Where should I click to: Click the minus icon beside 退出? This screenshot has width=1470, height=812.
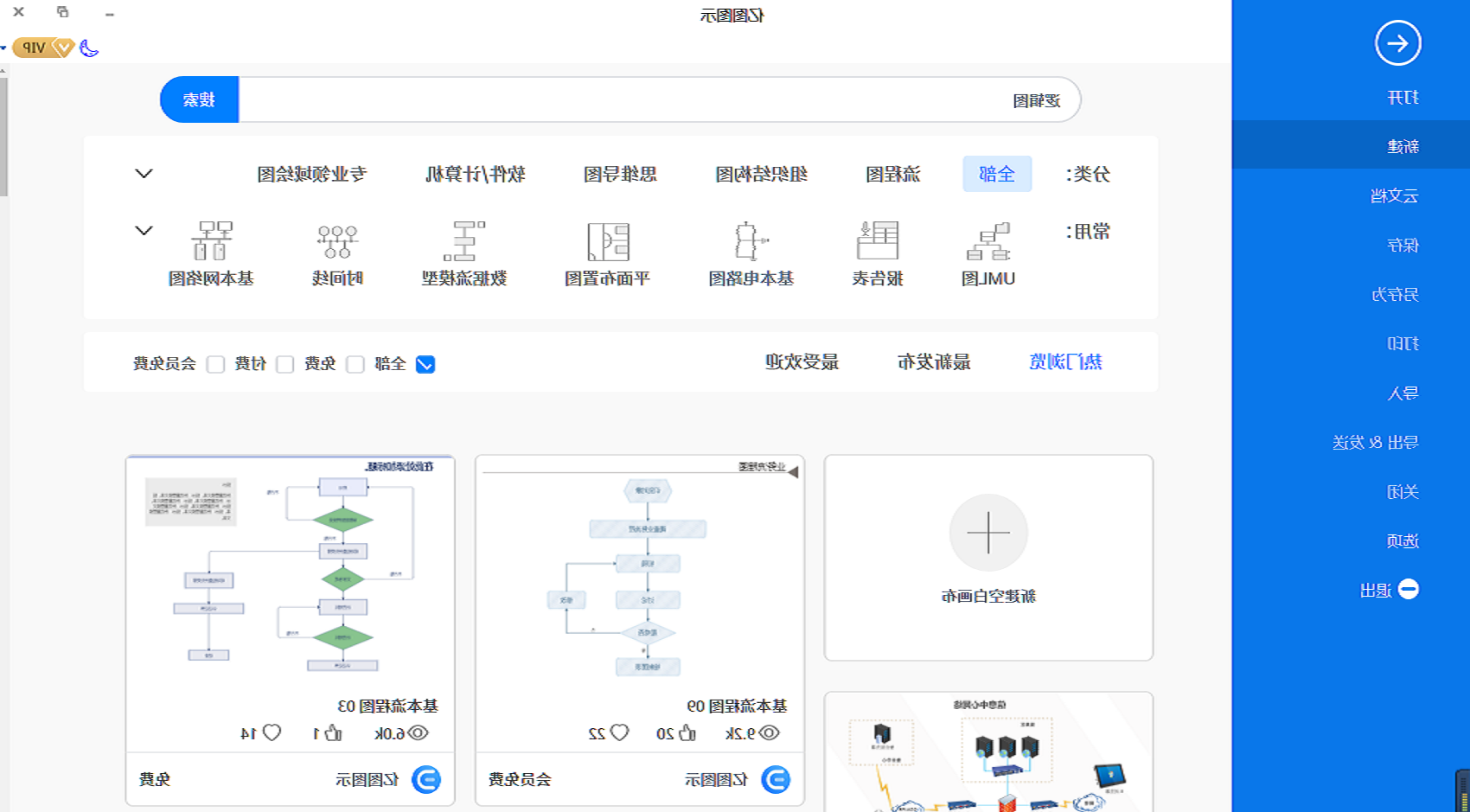pyautogui.click(x=1409, y=590)
